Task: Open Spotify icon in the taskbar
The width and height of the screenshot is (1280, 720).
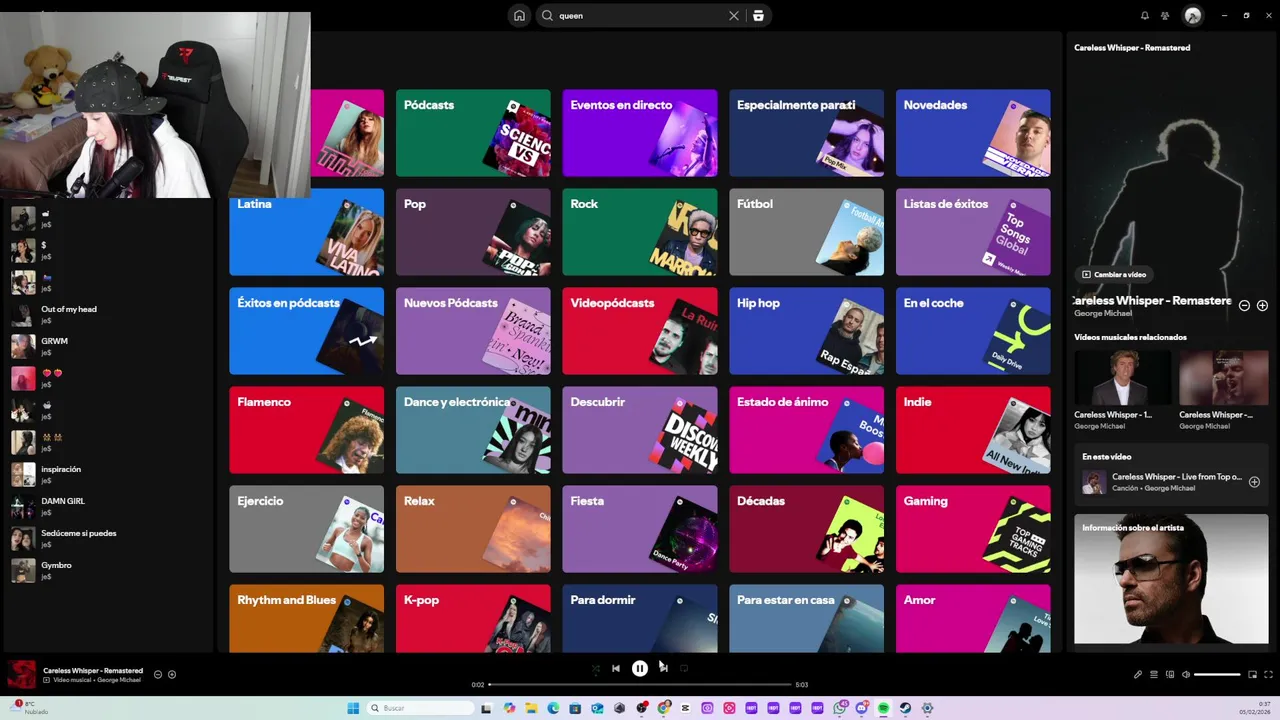Action: [883, 708]
